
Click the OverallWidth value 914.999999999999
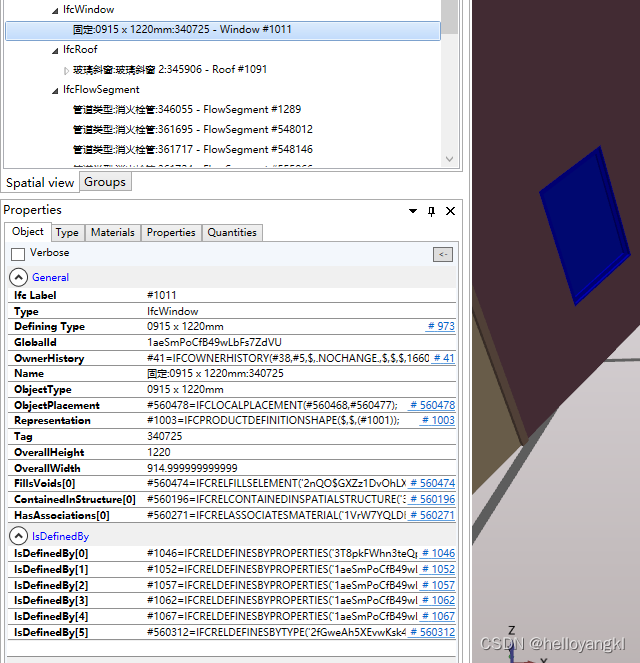pos(192,468)
